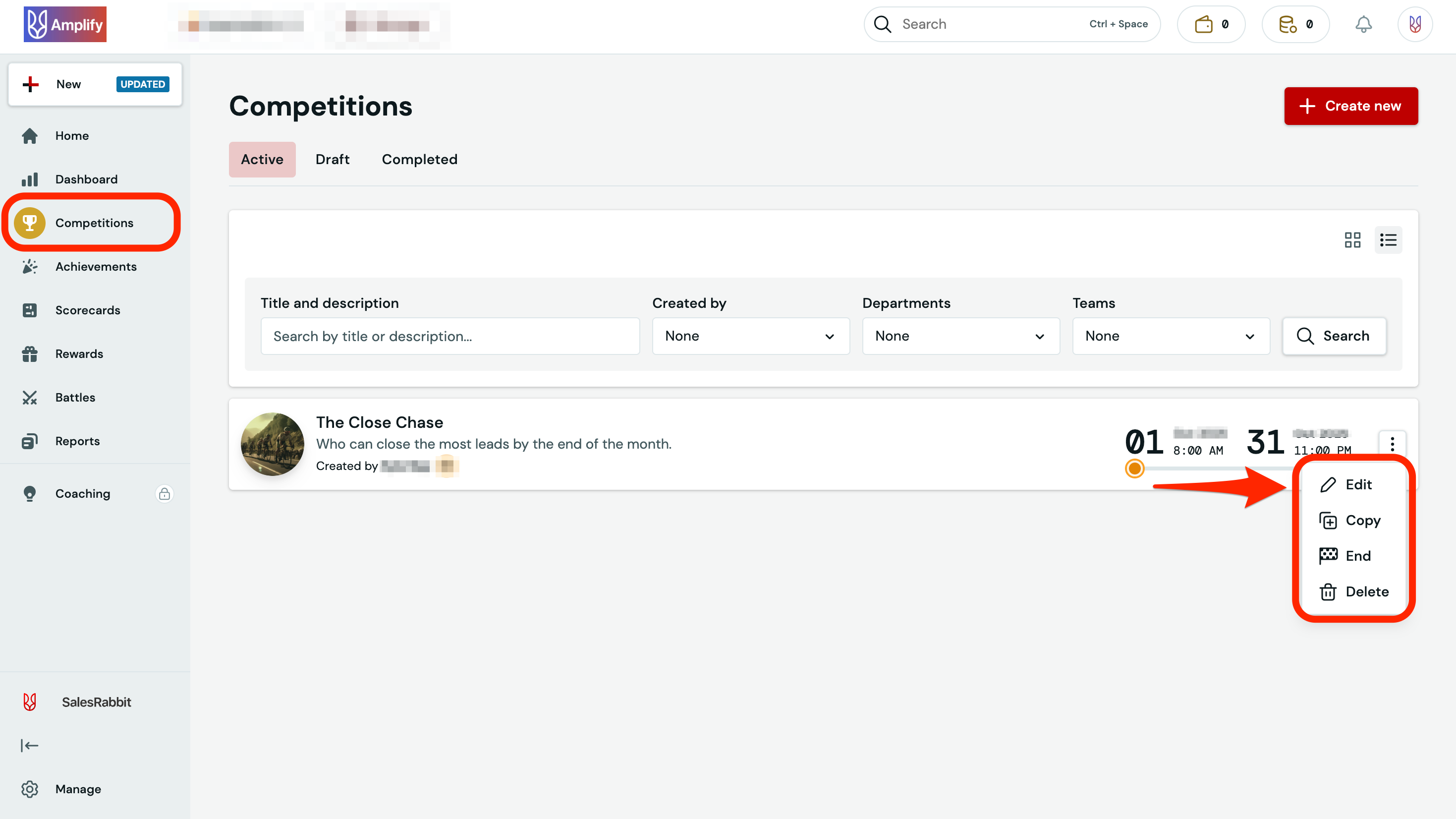Collapse the left sidebar
This screenshot has width=1456, height=819.
coord(30,746)
